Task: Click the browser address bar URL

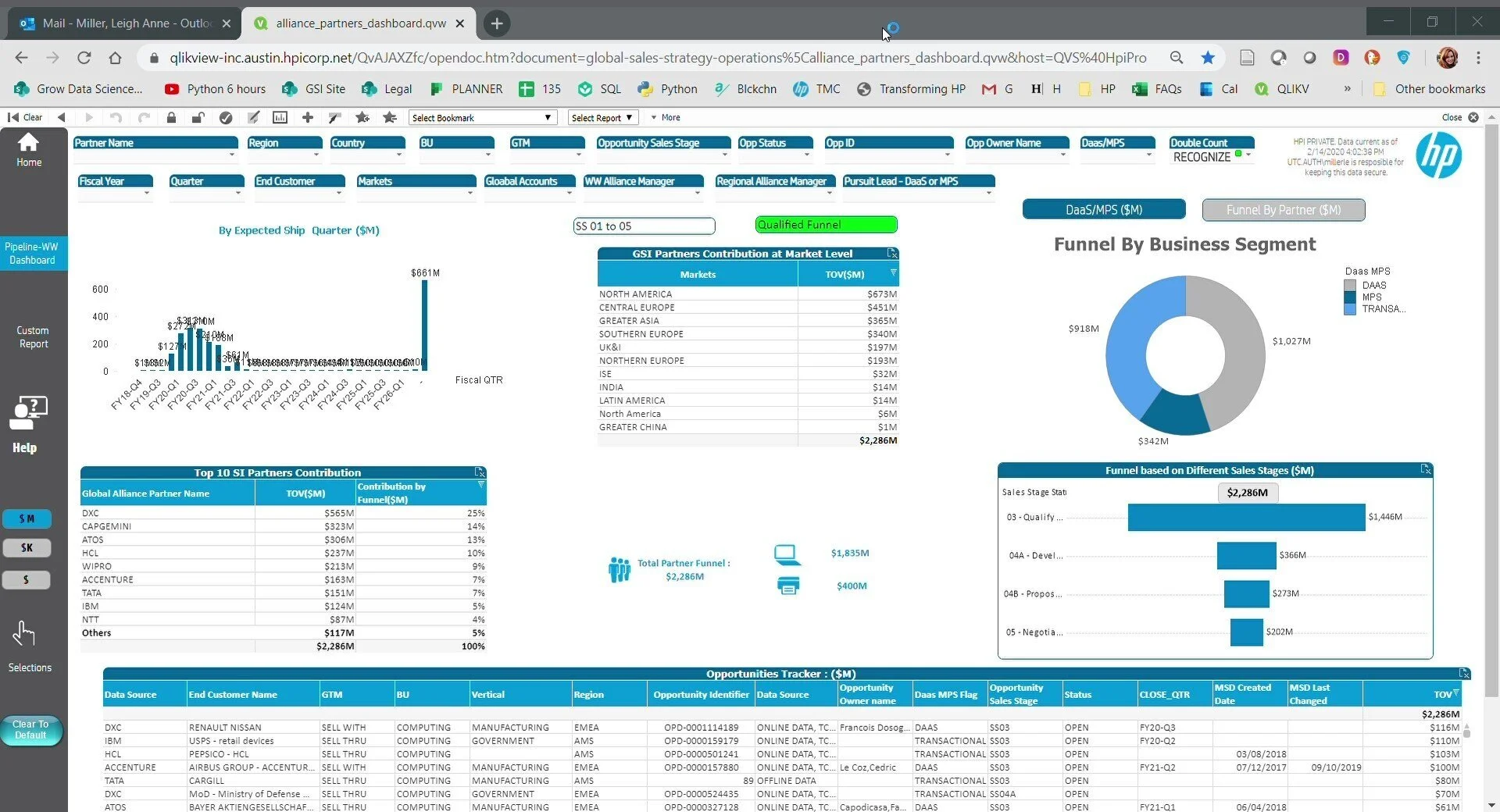Action: 657,58
